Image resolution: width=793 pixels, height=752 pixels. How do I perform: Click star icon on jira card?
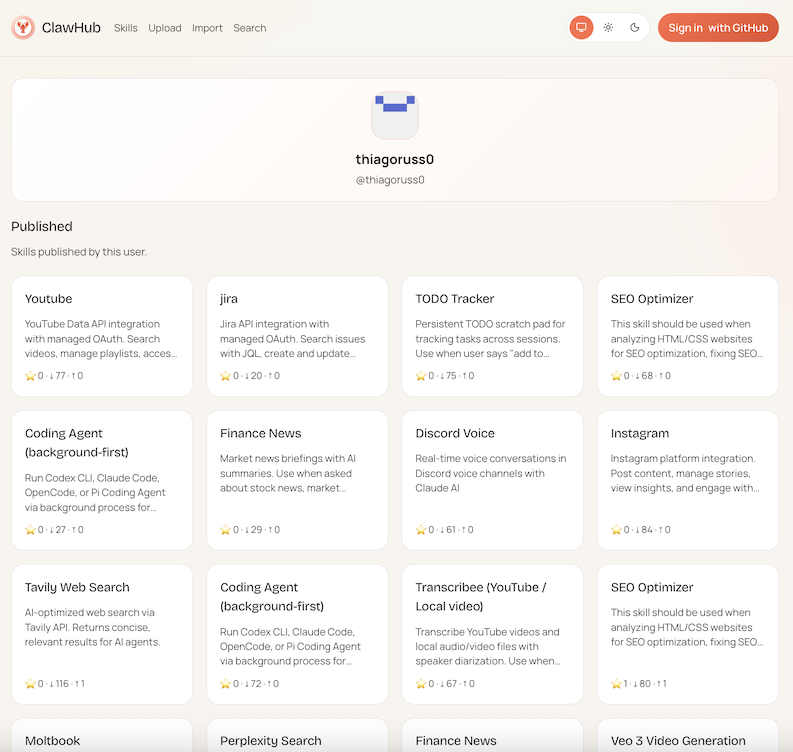[x=226, y=375]
